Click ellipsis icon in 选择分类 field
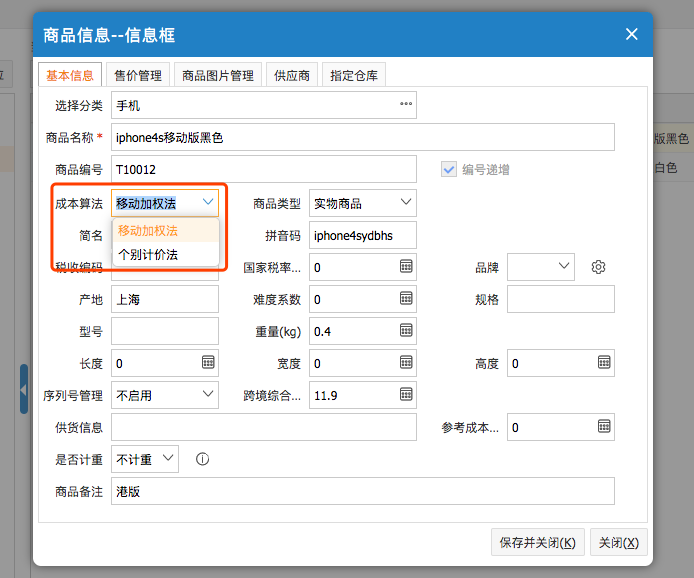The width and height of the screenshot is (694, 578). click(x=406, y=104)
